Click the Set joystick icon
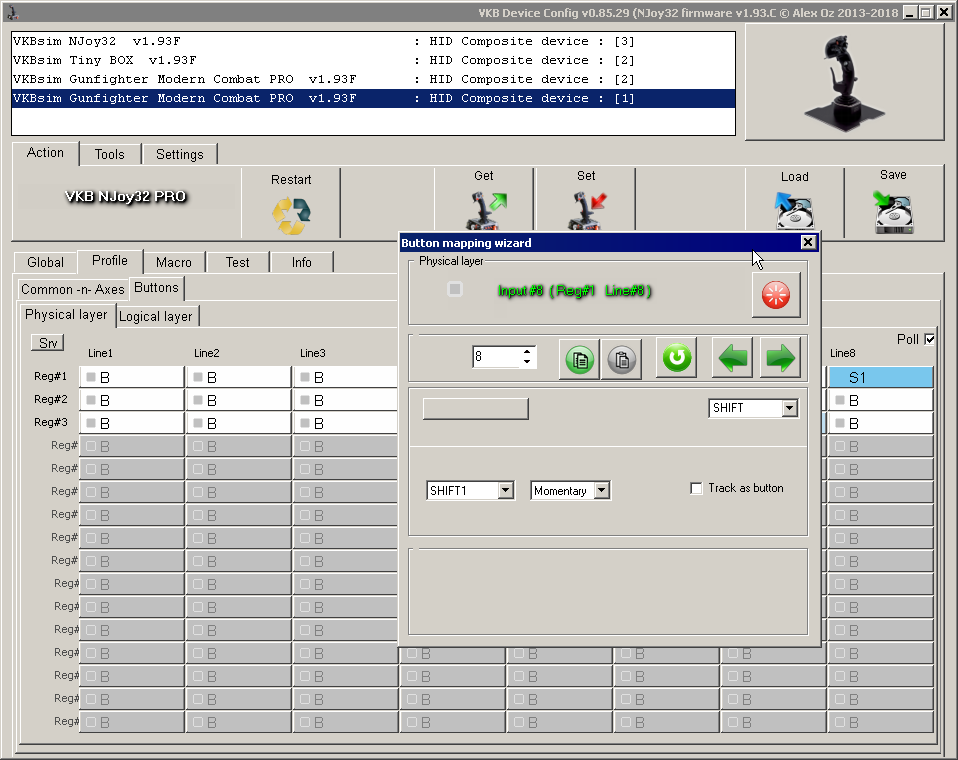 (587, 210)
